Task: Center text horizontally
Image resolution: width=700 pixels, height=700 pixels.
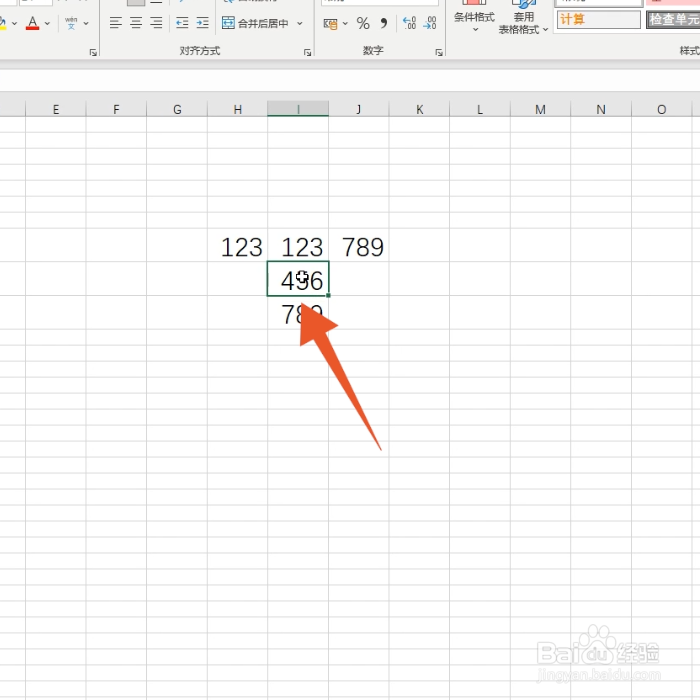Action: click(136, 23)
